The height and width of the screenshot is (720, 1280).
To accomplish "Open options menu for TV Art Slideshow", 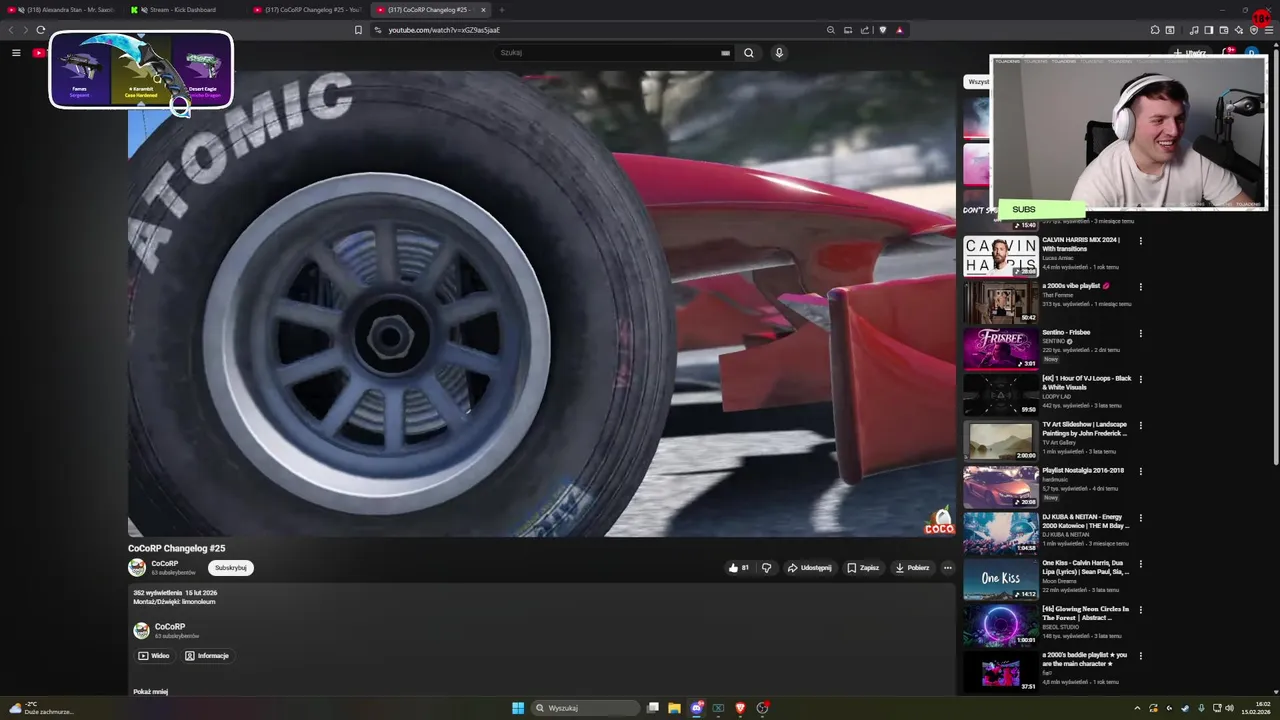I will tap(1140, 425).
